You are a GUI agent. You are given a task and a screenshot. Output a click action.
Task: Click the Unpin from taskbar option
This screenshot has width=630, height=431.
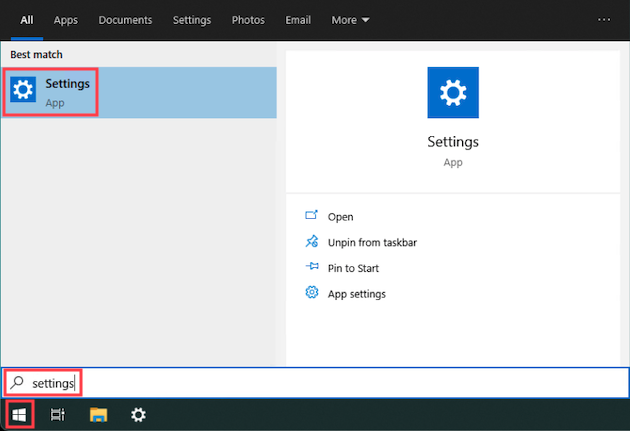click(x=372, y=243)
